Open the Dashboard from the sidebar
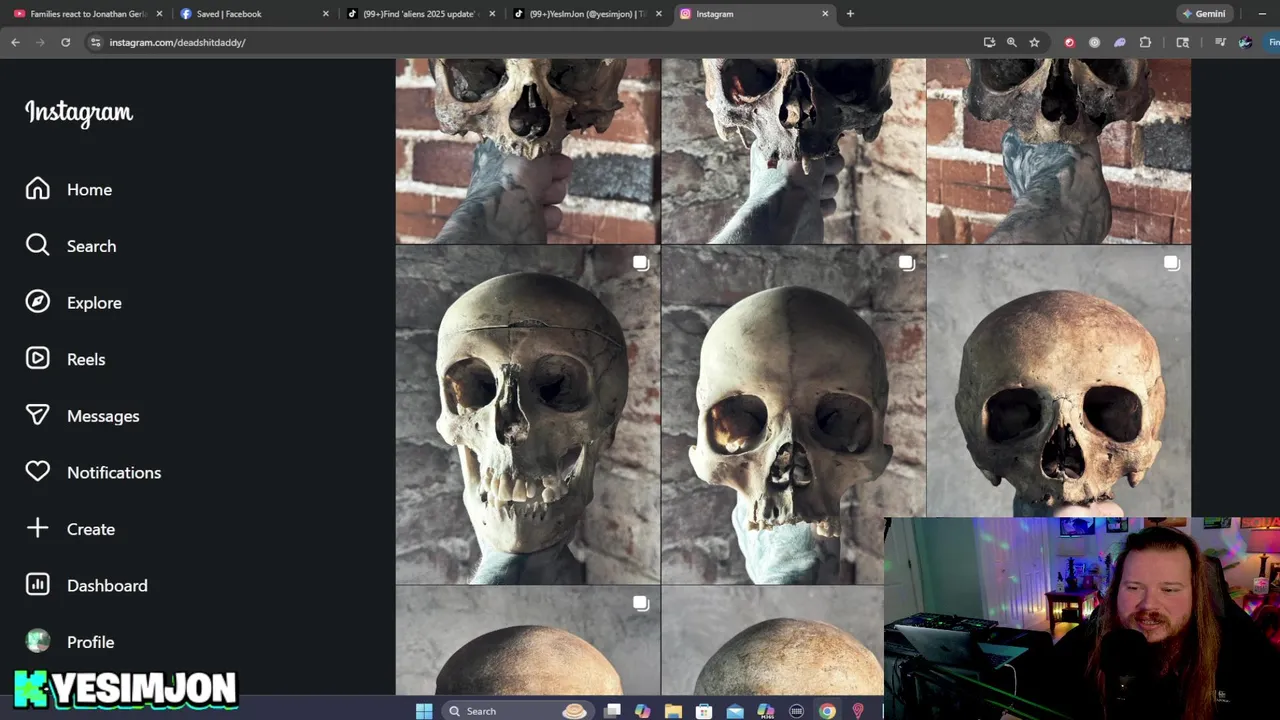Image resolution: width=1280 pixels, height=720 pixels. pos(86,585)
